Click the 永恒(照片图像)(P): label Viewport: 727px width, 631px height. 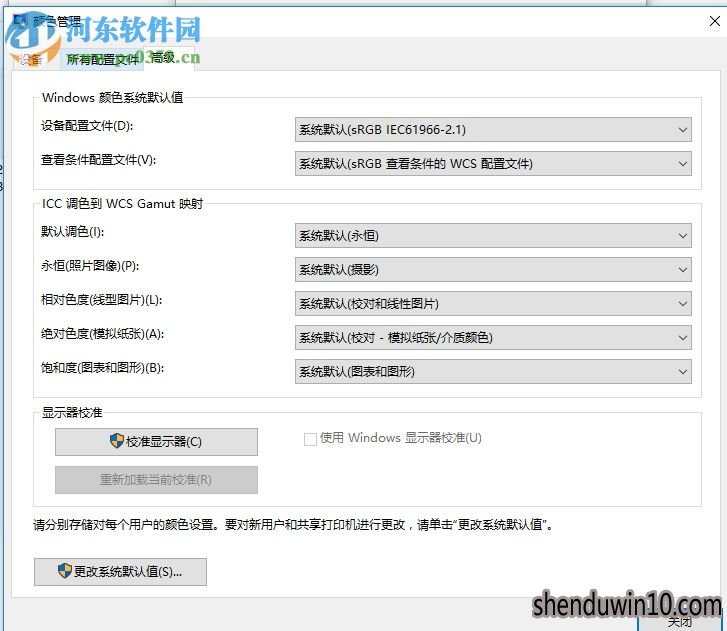(x=90, y=266)
